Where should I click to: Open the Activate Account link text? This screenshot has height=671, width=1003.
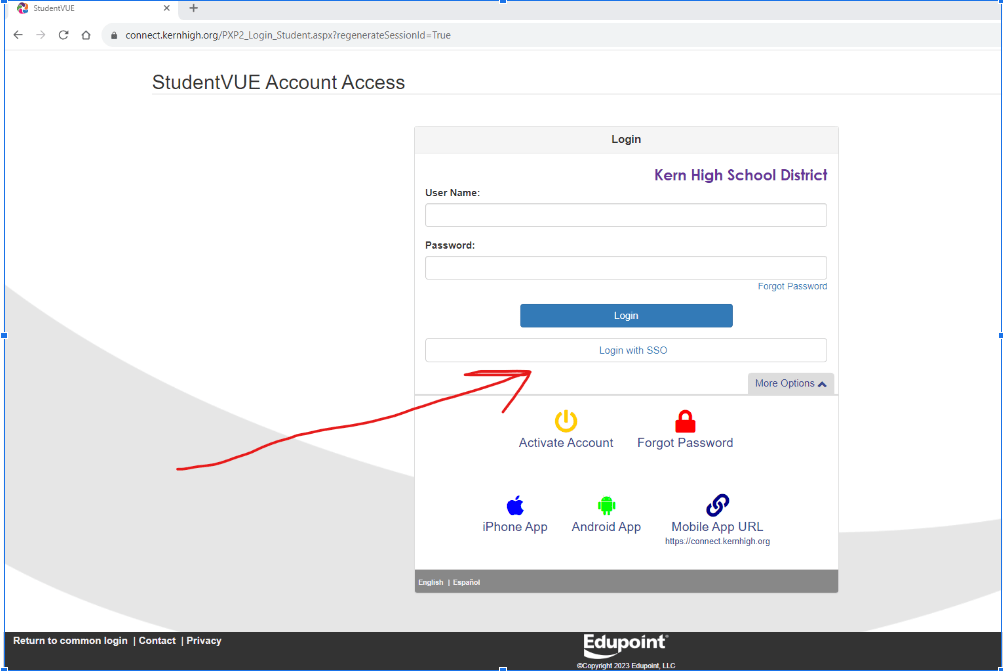coord(566,443)
